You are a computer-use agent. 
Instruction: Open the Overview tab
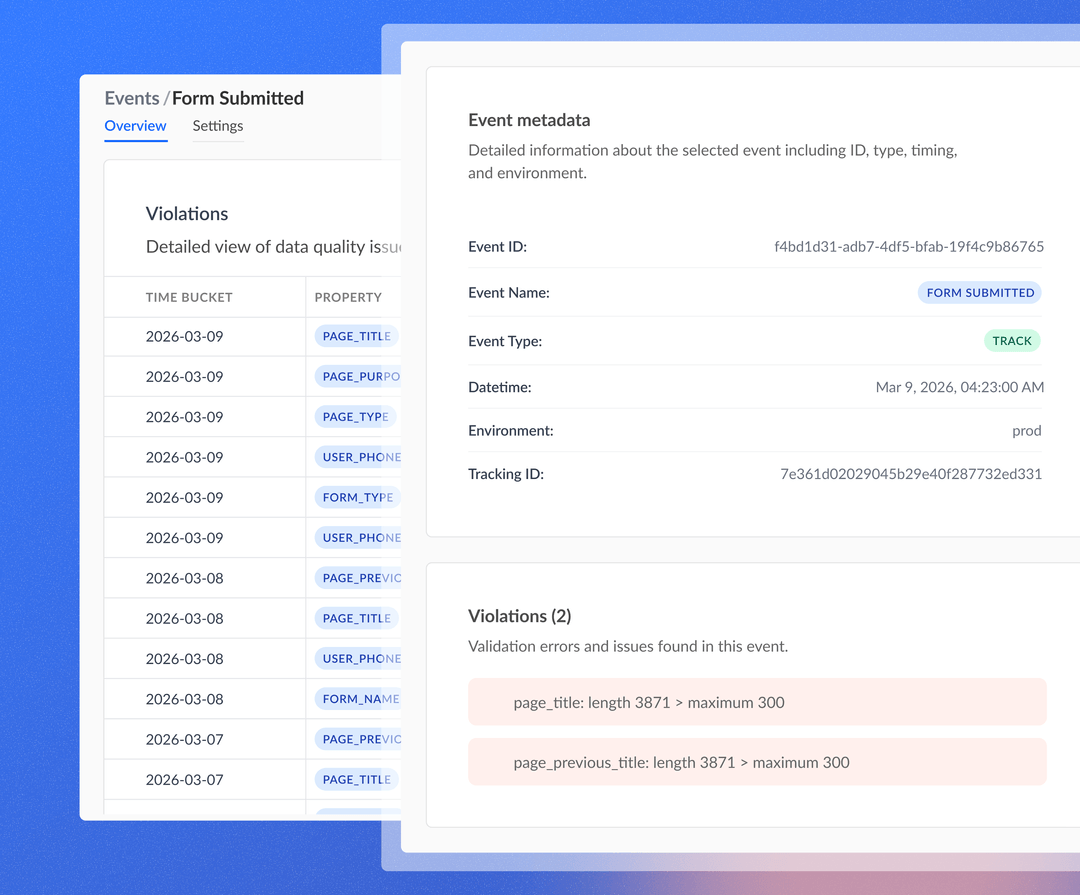pyautogui.click(x=135, y=126)
